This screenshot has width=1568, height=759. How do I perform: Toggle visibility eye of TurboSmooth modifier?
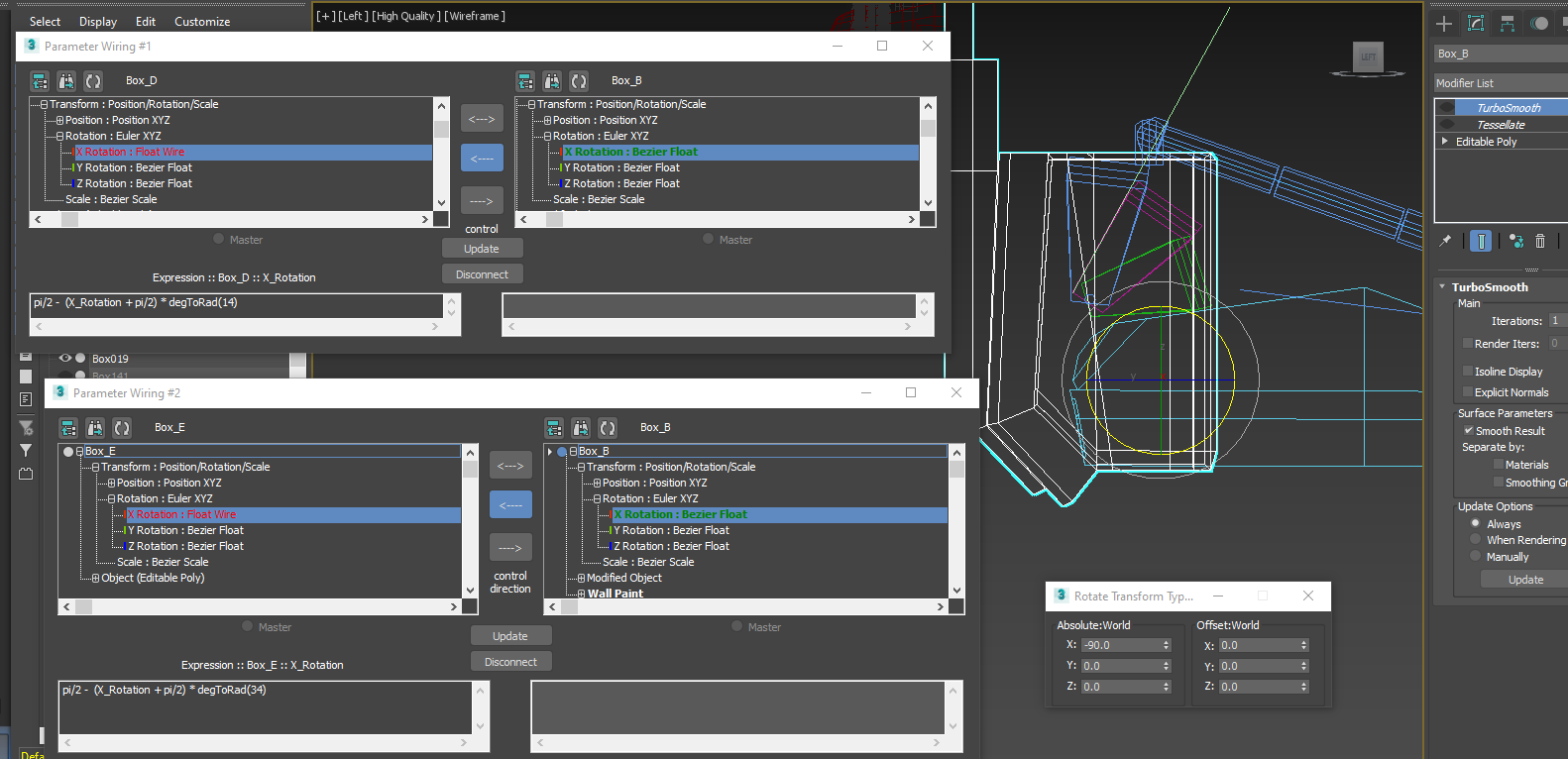click(1447, 108)
